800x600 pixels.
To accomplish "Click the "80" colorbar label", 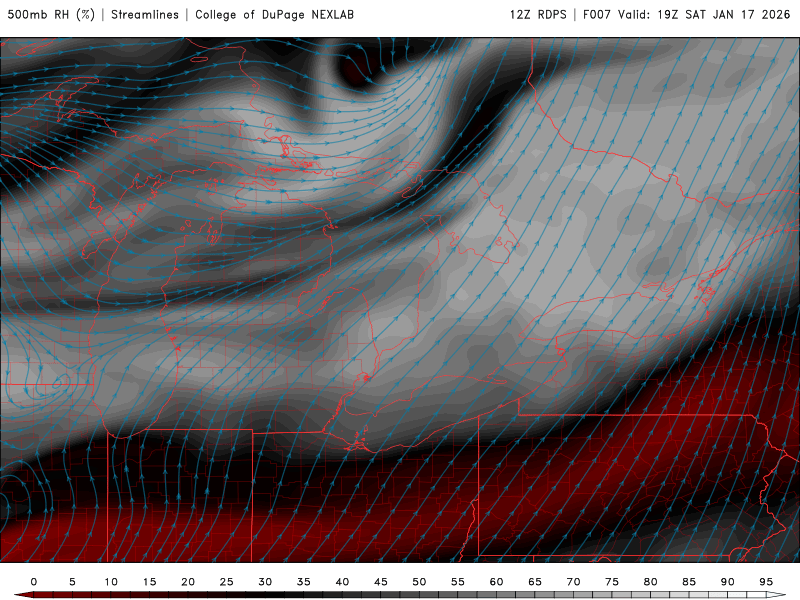I will [651, 582].
